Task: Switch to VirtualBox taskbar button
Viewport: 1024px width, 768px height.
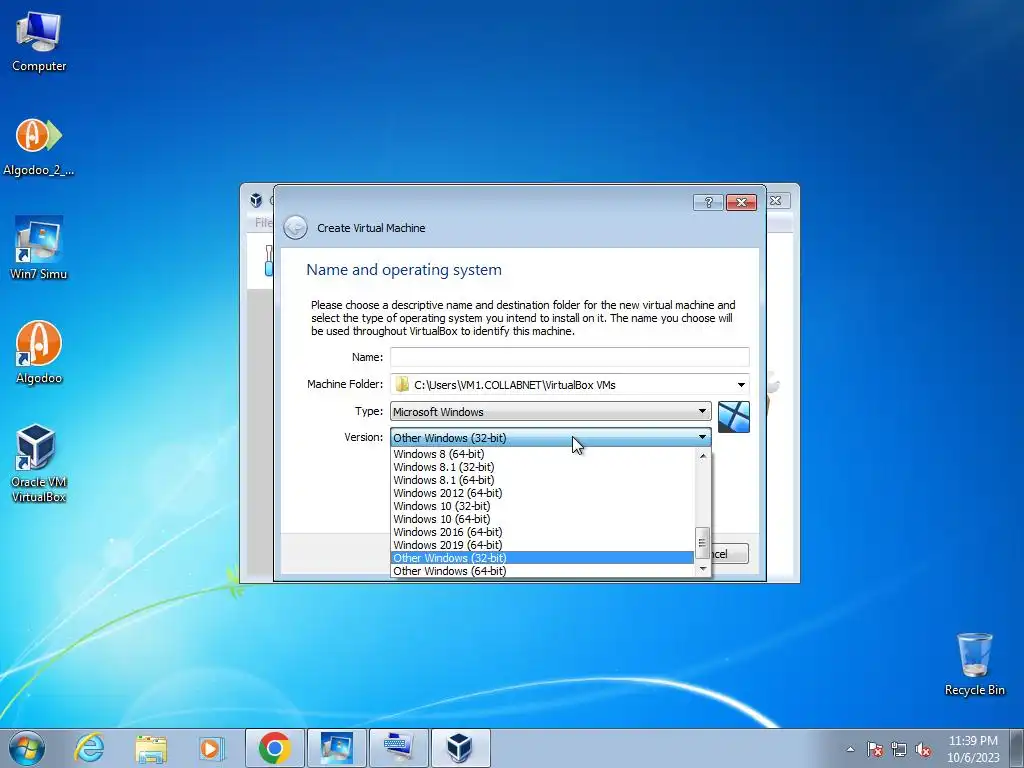Action: click(460, 748)
